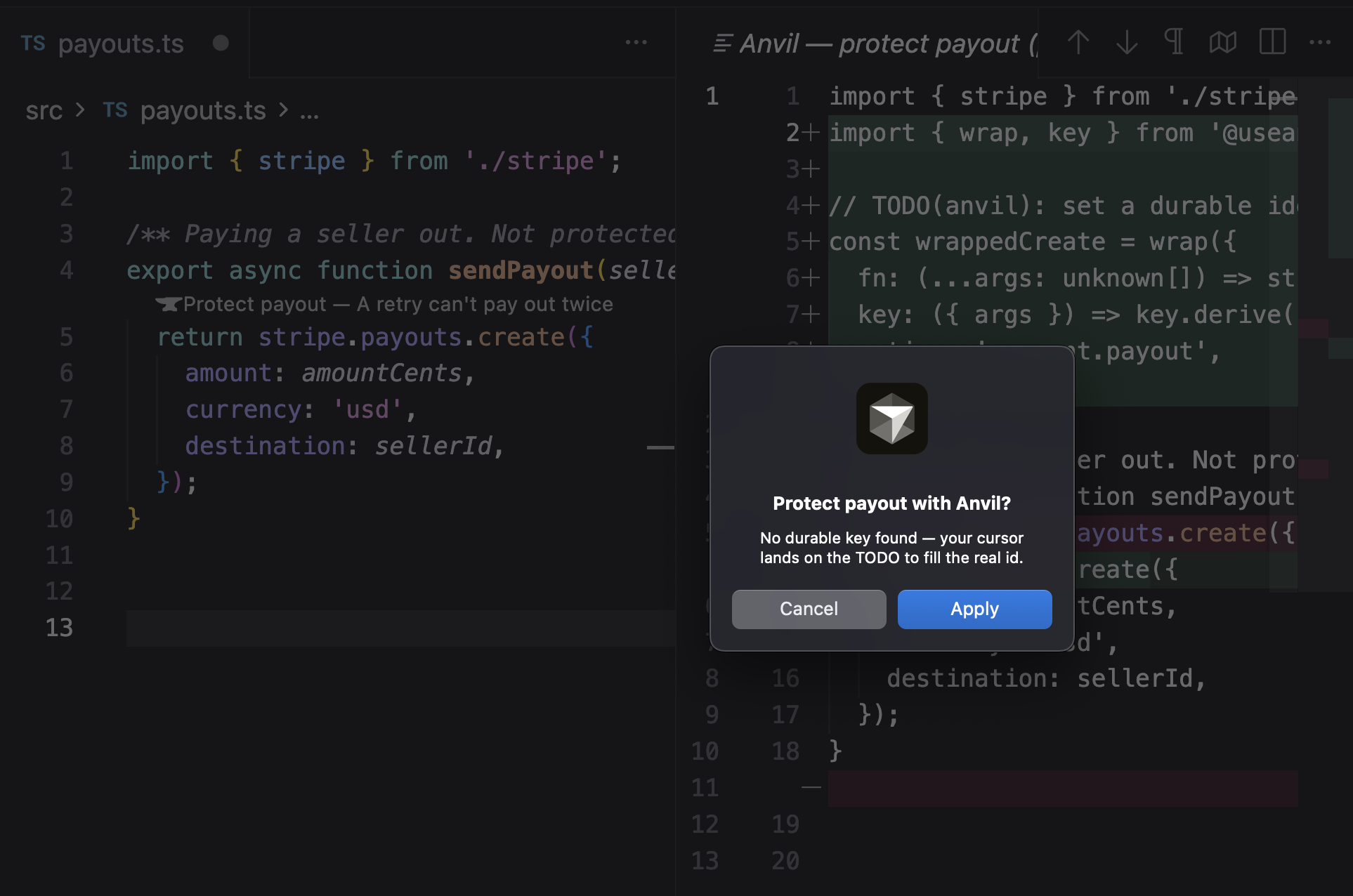
Task: Click the minus marker beside diff line 11
Action: click(811, 788)
